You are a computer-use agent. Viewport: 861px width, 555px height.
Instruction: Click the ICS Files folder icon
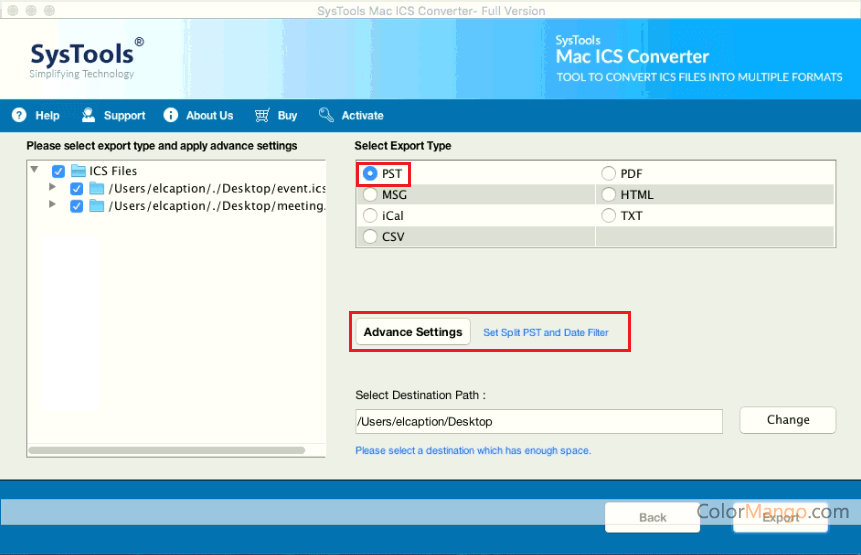pyautogui.click(x=78, y=171)
